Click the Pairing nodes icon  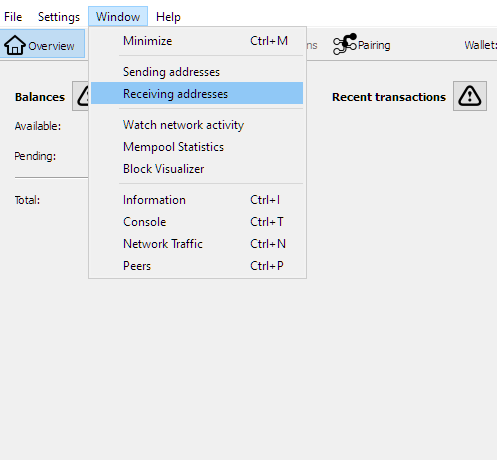click(x=345, y=44)
